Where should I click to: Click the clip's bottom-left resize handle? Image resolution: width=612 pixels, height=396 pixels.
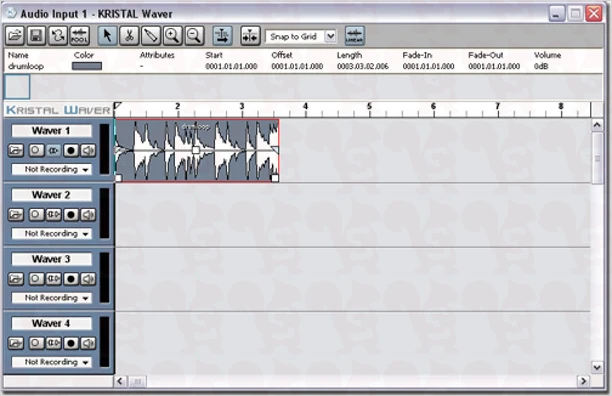coord(119,178)
